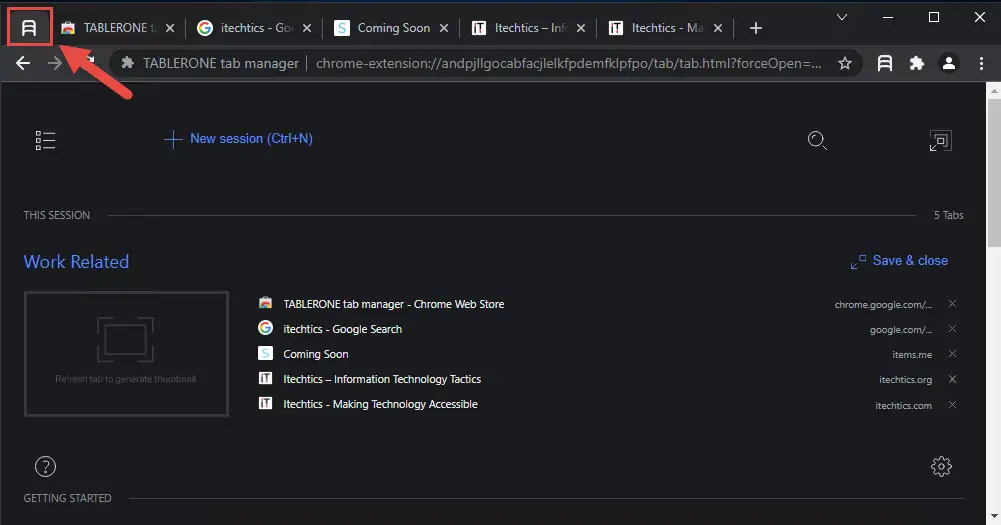1001x525 pixels.
Task: Click the itechtics.com URL text
Action: coord(903,406)
